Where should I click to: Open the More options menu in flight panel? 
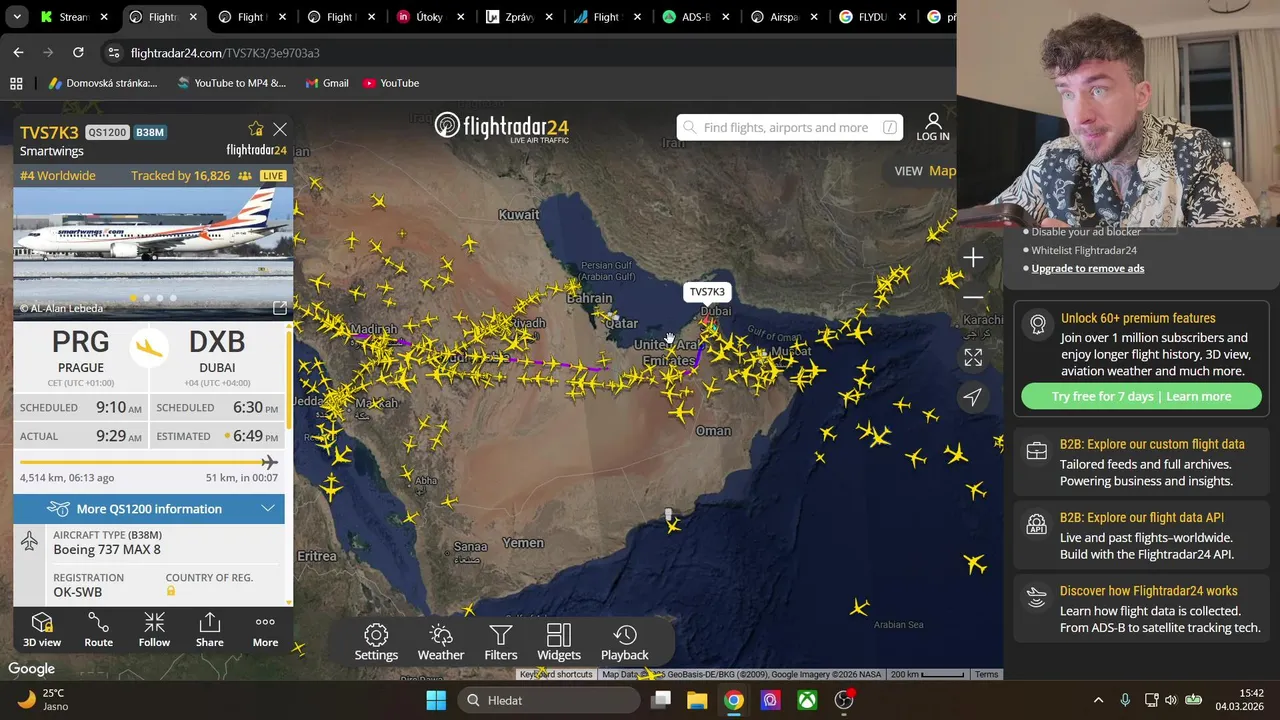(x=265, y=630)
